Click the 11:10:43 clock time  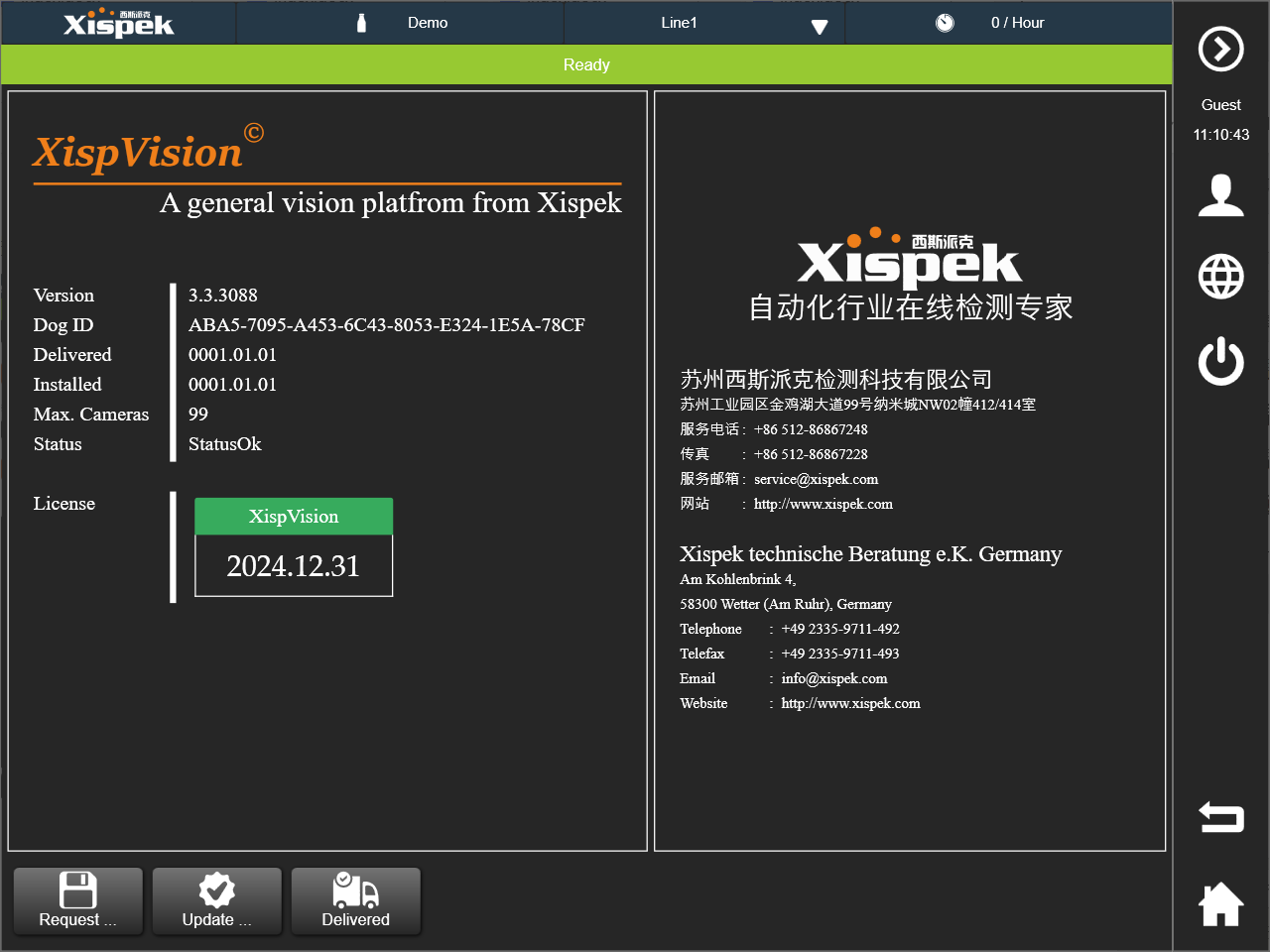[1221, 135]
